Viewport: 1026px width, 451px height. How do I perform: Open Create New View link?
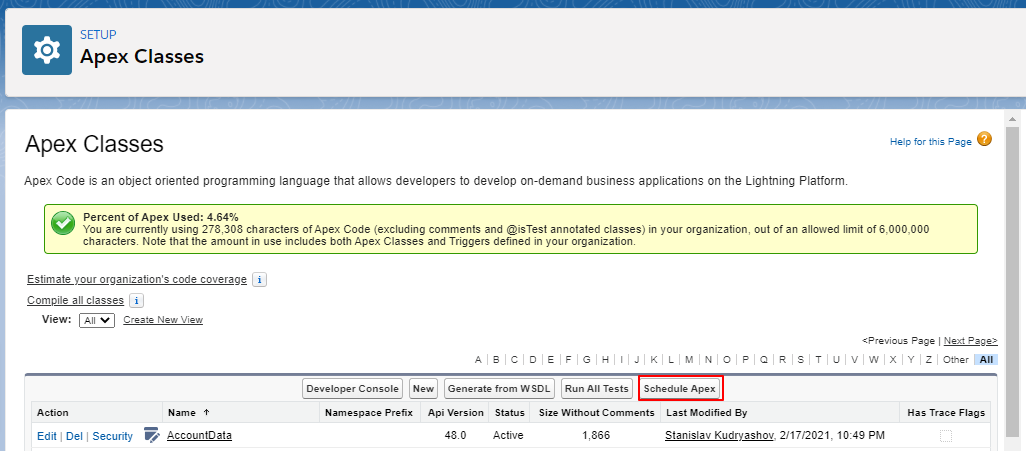(163, 320)
